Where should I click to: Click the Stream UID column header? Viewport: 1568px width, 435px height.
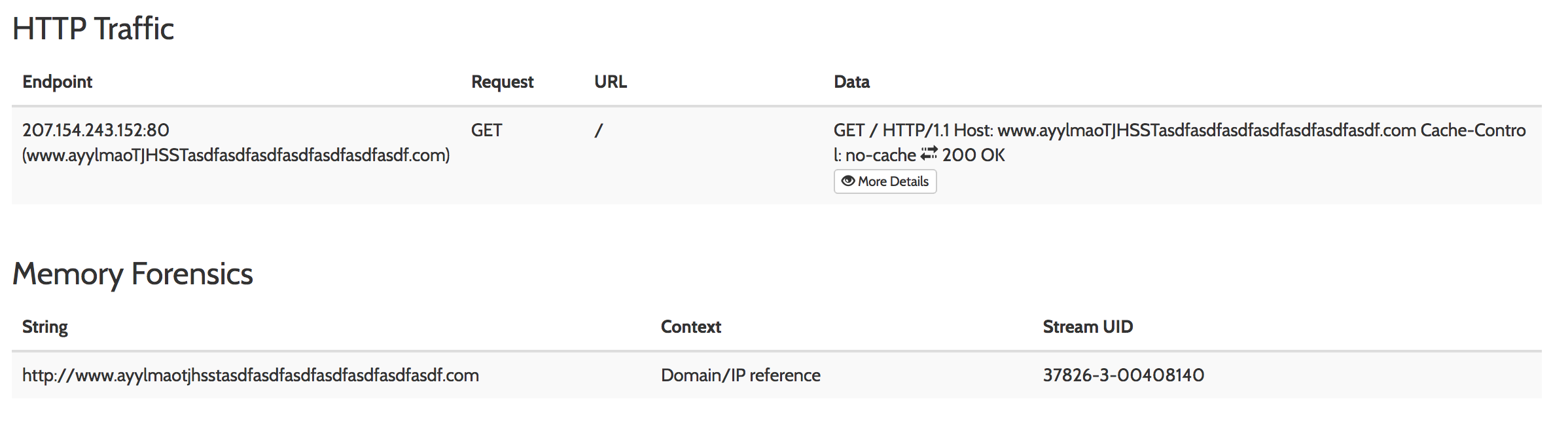1088,327
